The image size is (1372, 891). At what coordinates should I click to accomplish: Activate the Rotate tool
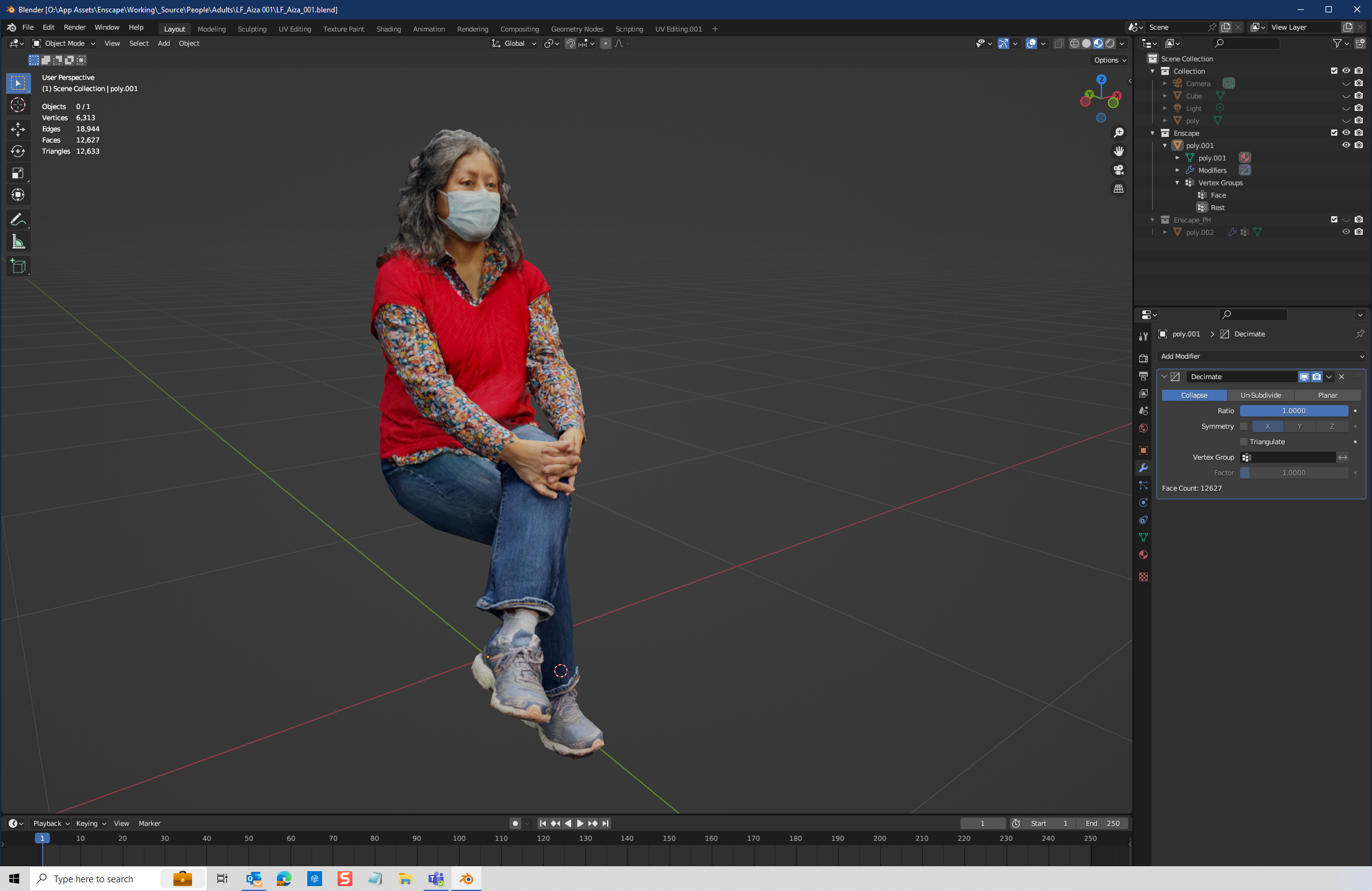[x=18, y=151]
